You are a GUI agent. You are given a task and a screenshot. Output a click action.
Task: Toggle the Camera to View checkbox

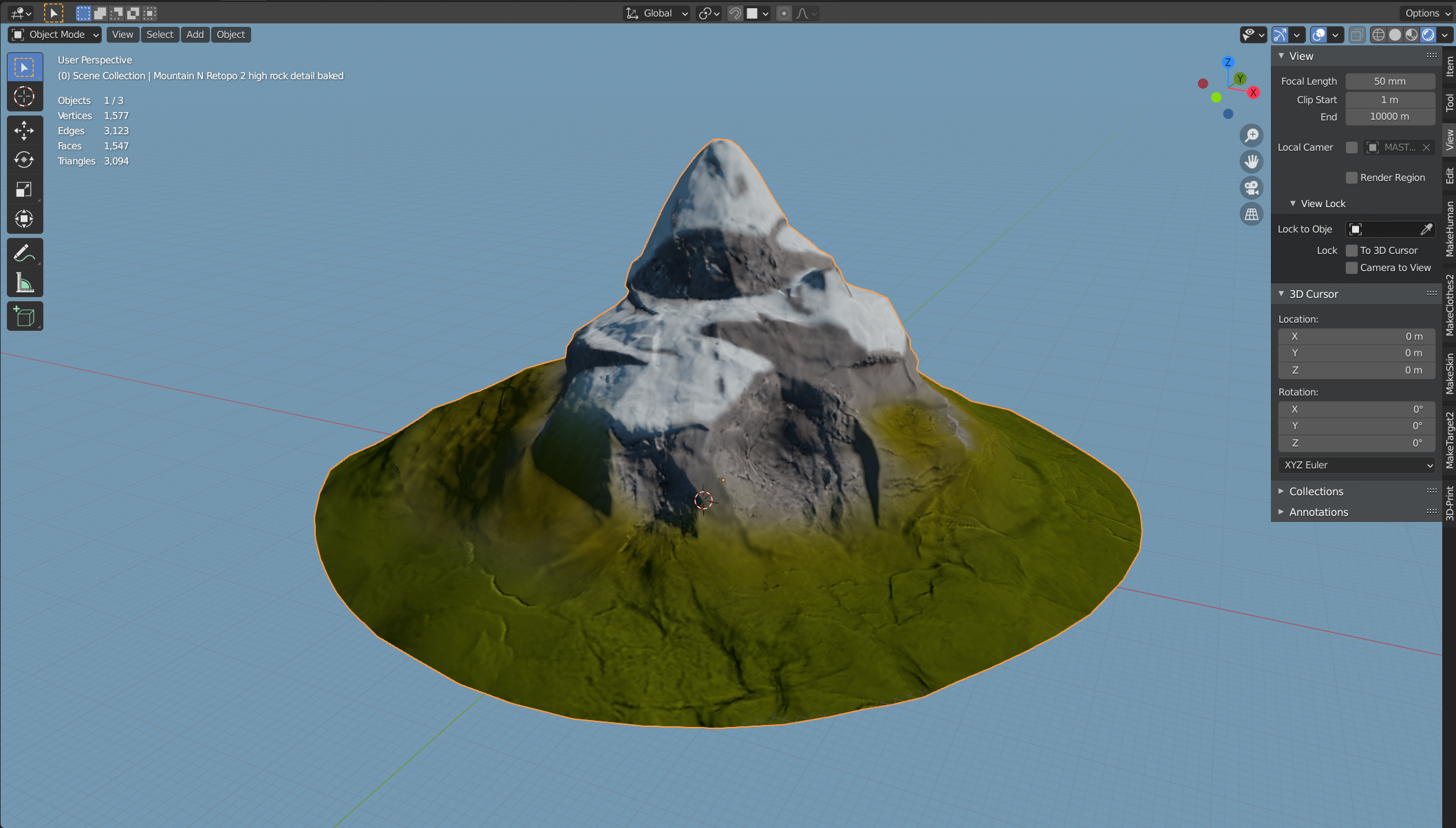(x=1351, y=268)
